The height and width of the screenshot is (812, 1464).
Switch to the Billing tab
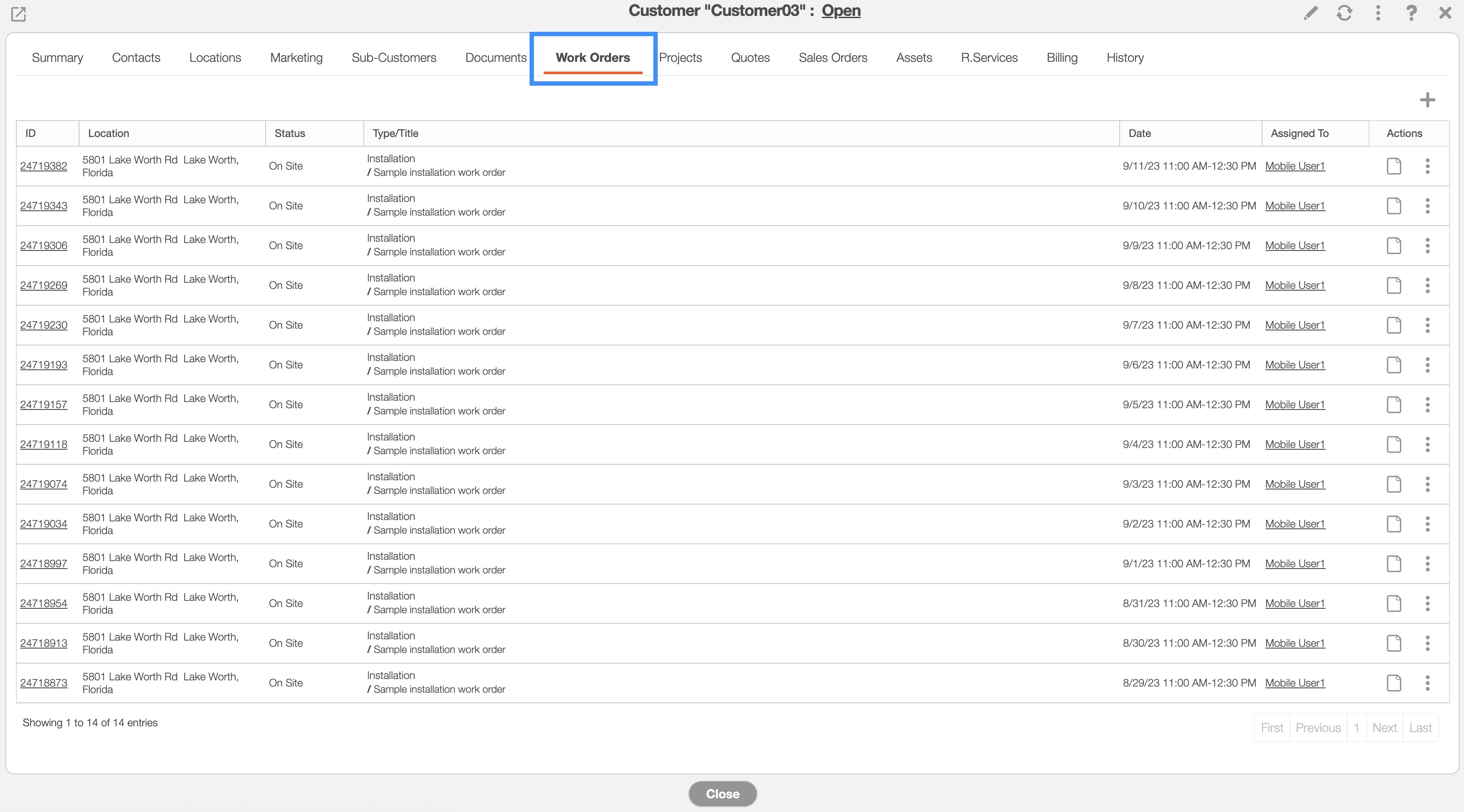click(1062, 57)
